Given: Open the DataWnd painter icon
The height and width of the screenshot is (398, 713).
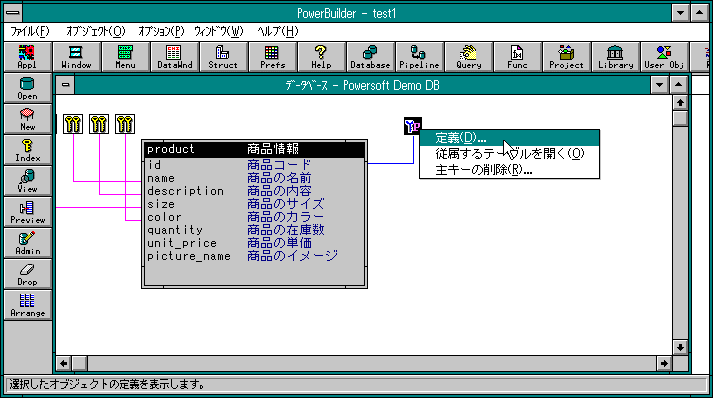Looking at the screenshot, I should click(175, 57).
